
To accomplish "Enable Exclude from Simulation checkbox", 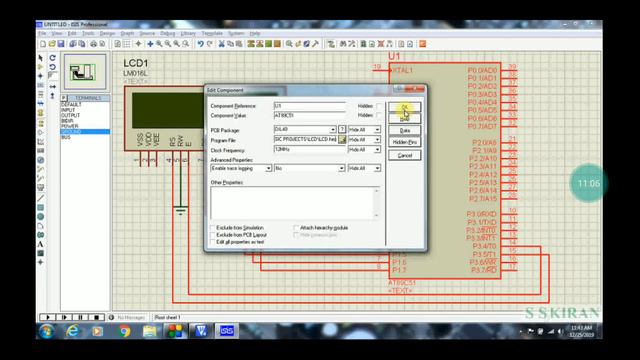I will (213, 228).
